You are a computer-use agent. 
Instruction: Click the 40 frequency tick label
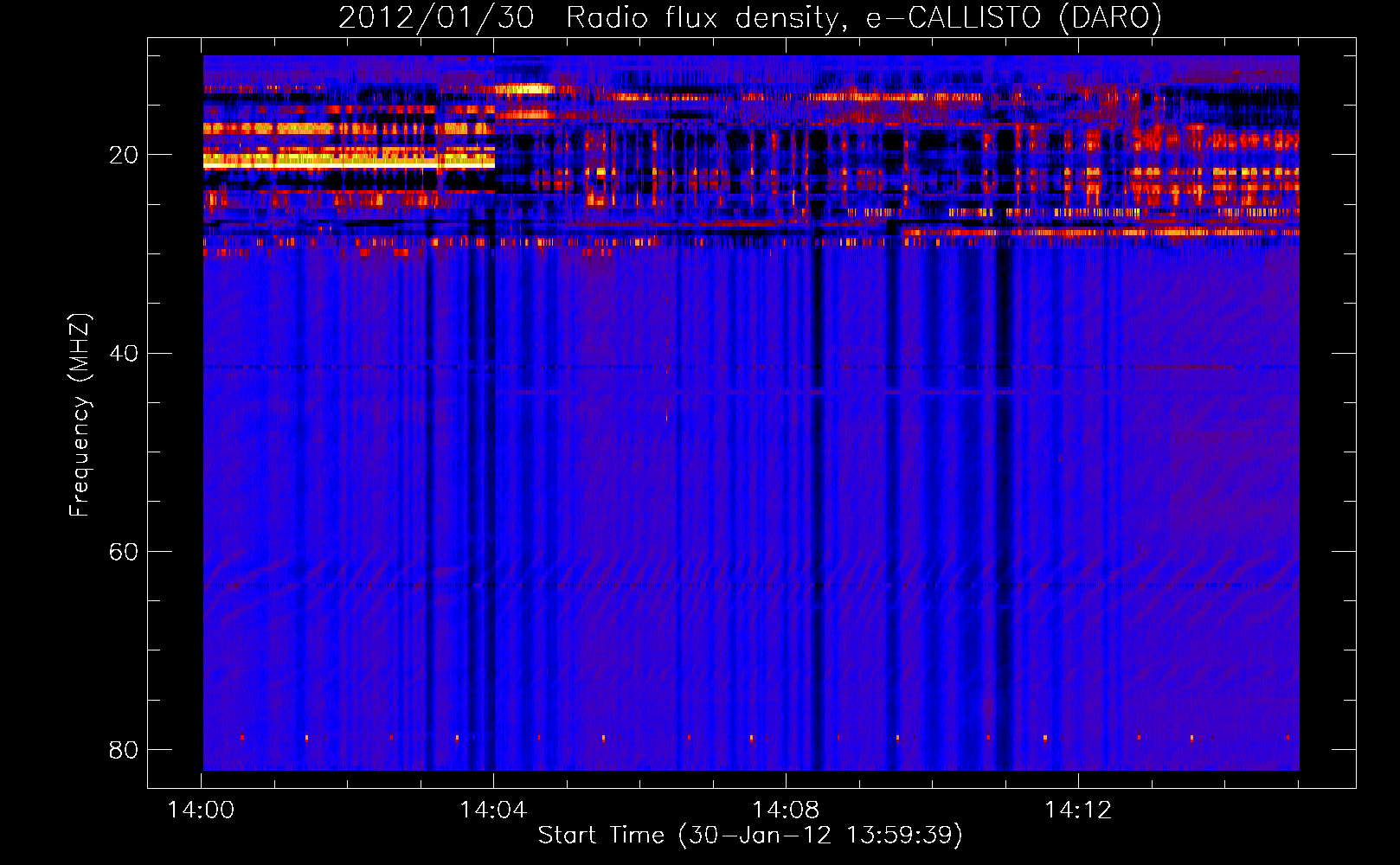click(124, 353)
